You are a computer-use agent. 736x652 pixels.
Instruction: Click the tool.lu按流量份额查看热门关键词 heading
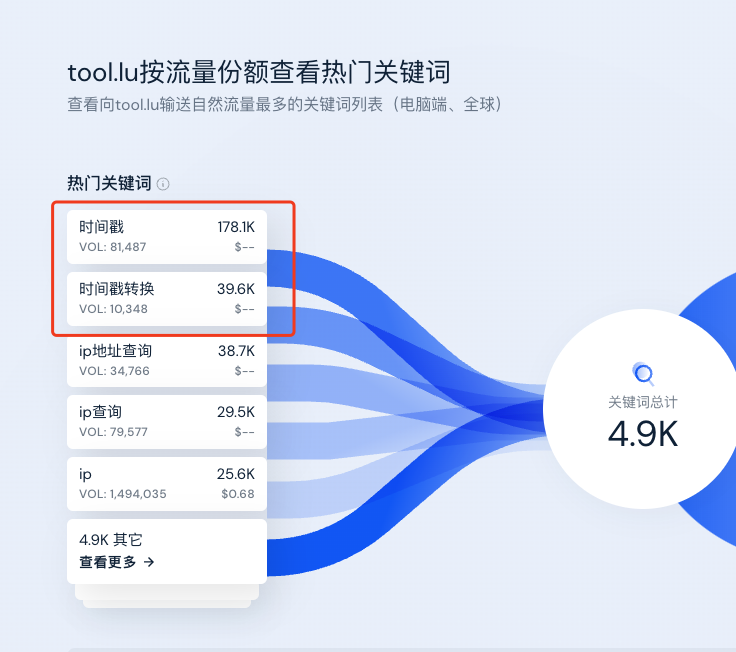point(258,72)
